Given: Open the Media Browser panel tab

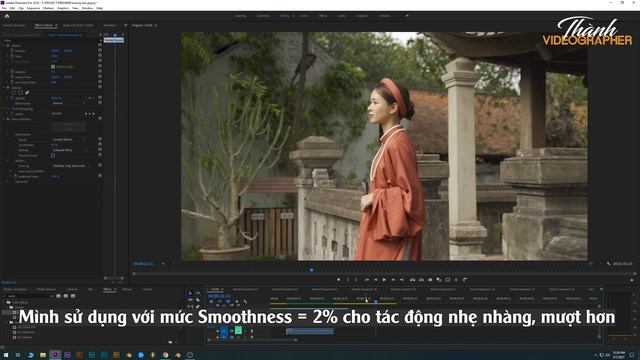Looking at the screenshot, I should click(x=46, y=289).
